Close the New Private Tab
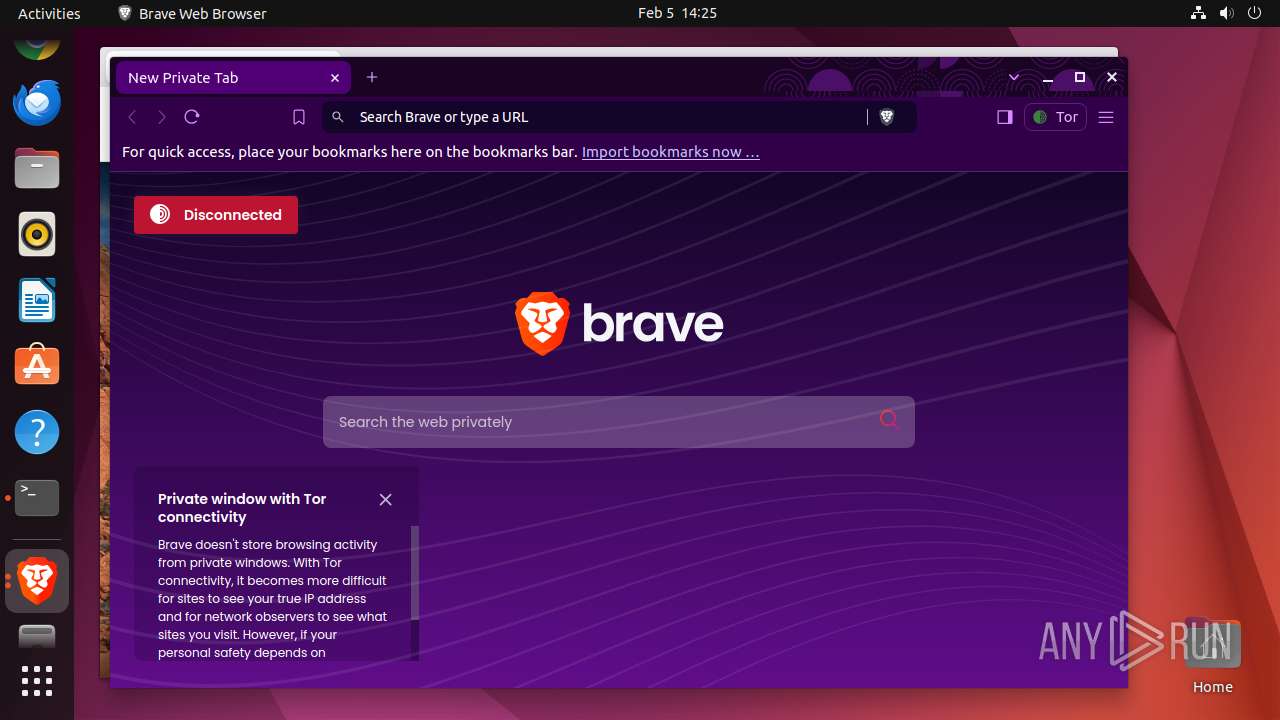 click(x=335, y=78)
